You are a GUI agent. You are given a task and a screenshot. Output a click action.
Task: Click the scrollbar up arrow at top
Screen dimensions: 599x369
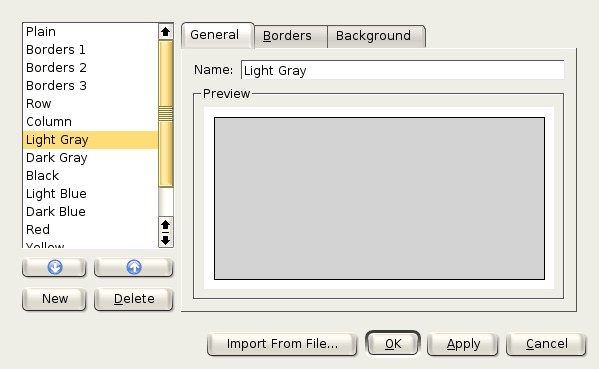[165, 31]
